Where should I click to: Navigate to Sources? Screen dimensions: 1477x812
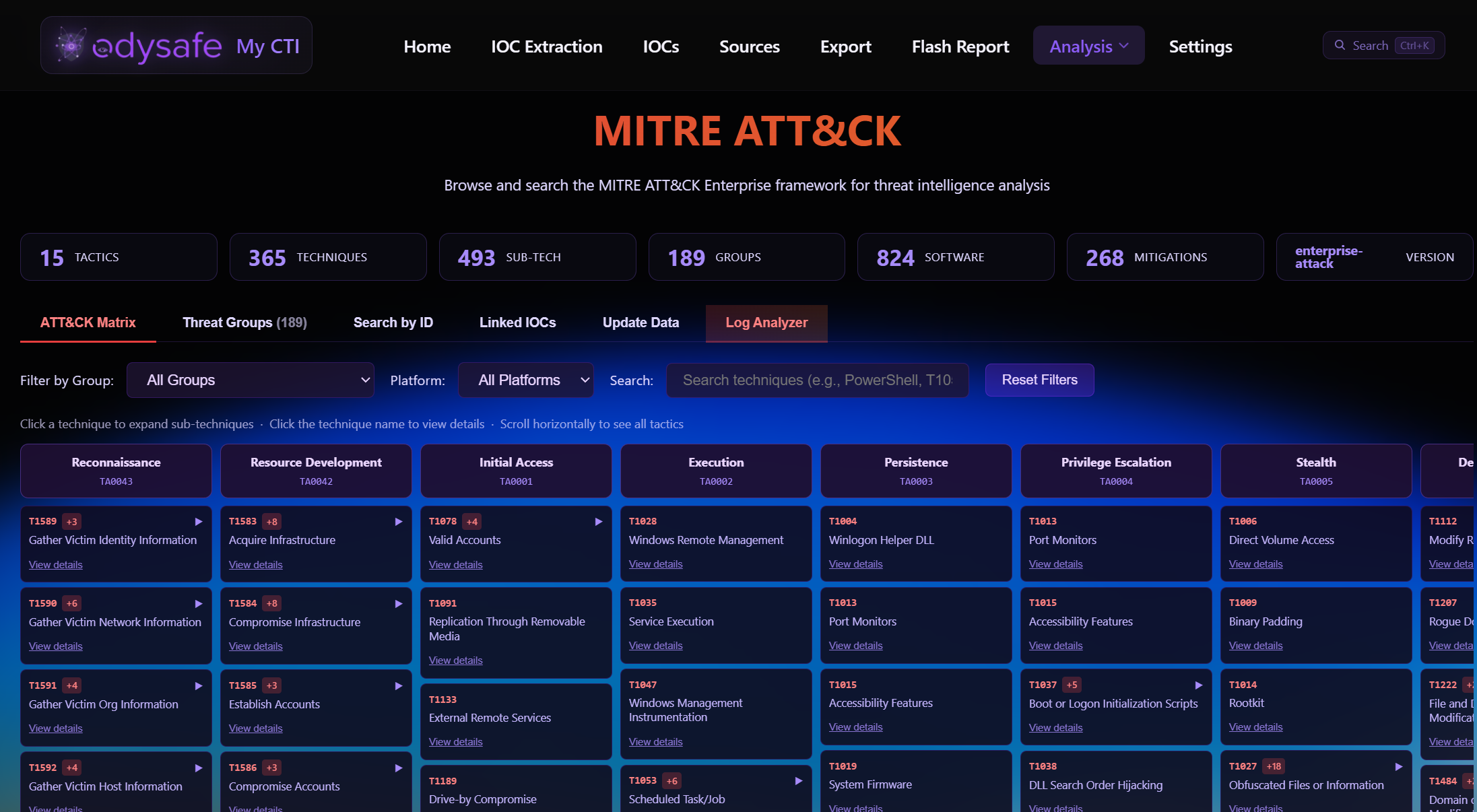(x=749, y=46)
